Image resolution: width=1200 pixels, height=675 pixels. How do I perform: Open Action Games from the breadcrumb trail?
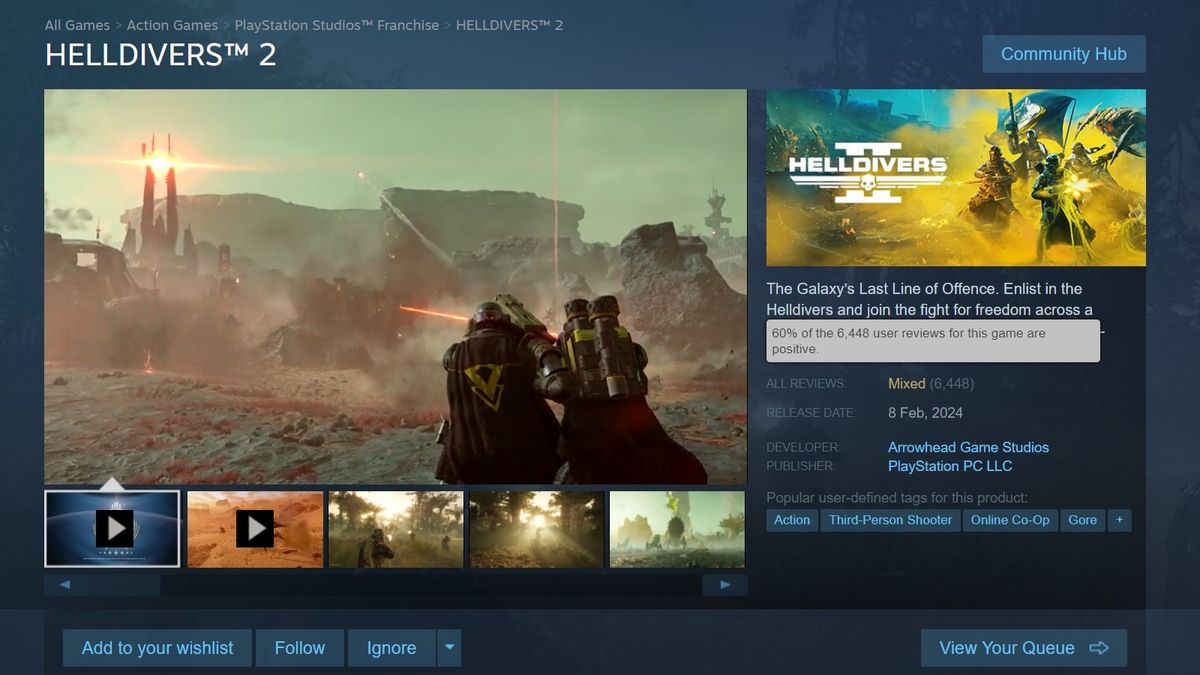point(172,24)
